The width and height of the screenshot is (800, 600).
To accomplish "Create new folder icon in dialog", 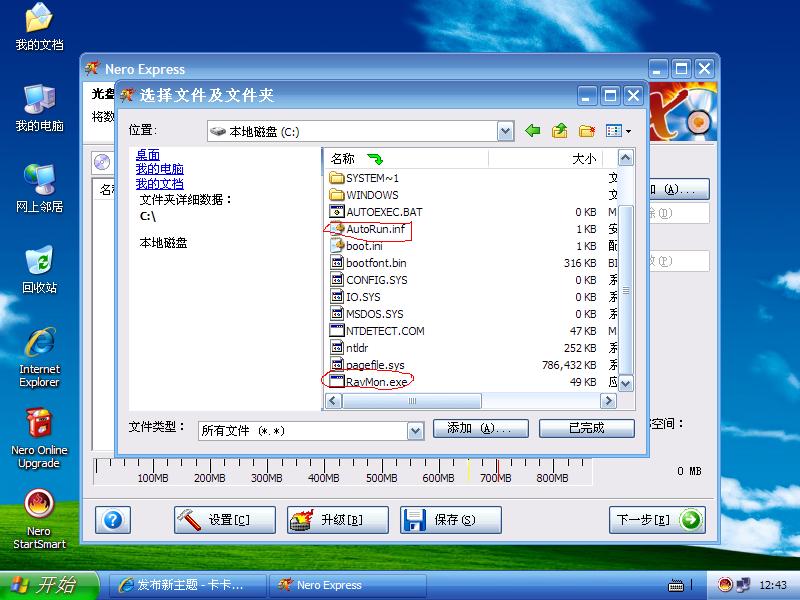I will (x=587, y=131).
